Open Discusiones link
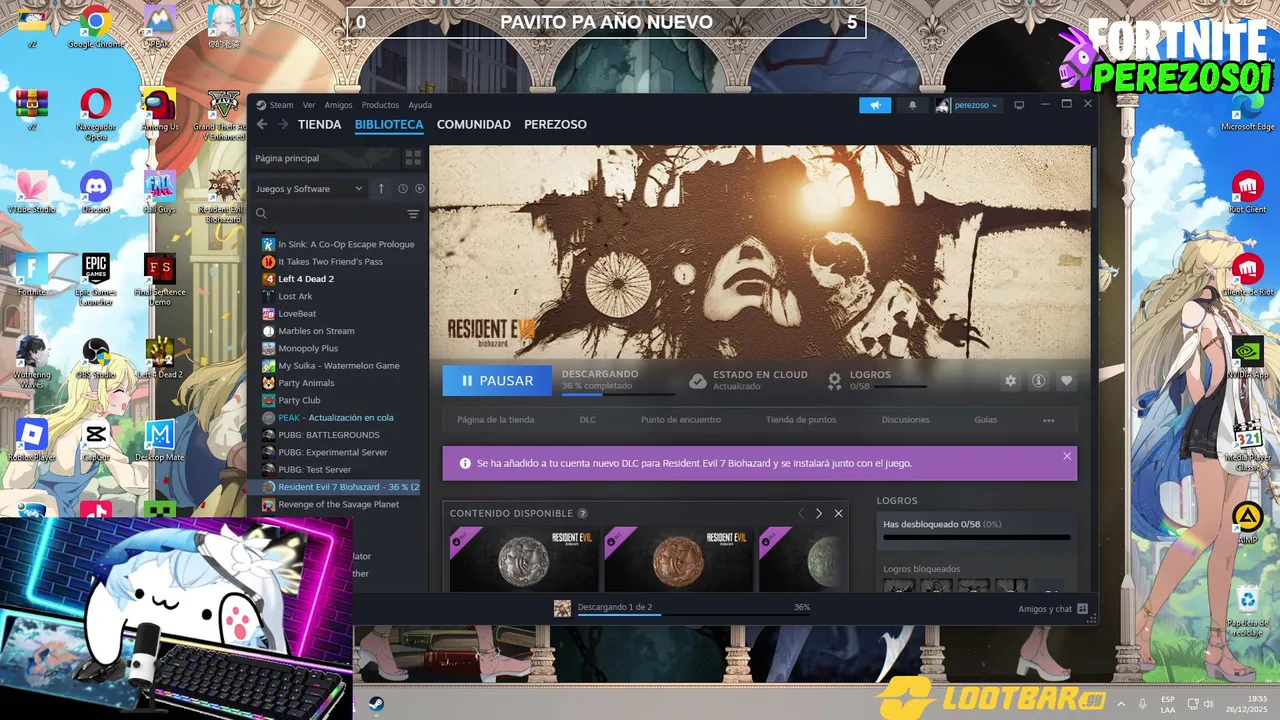The width and height of the screenshot is (1280, 720). coord(905,420)
